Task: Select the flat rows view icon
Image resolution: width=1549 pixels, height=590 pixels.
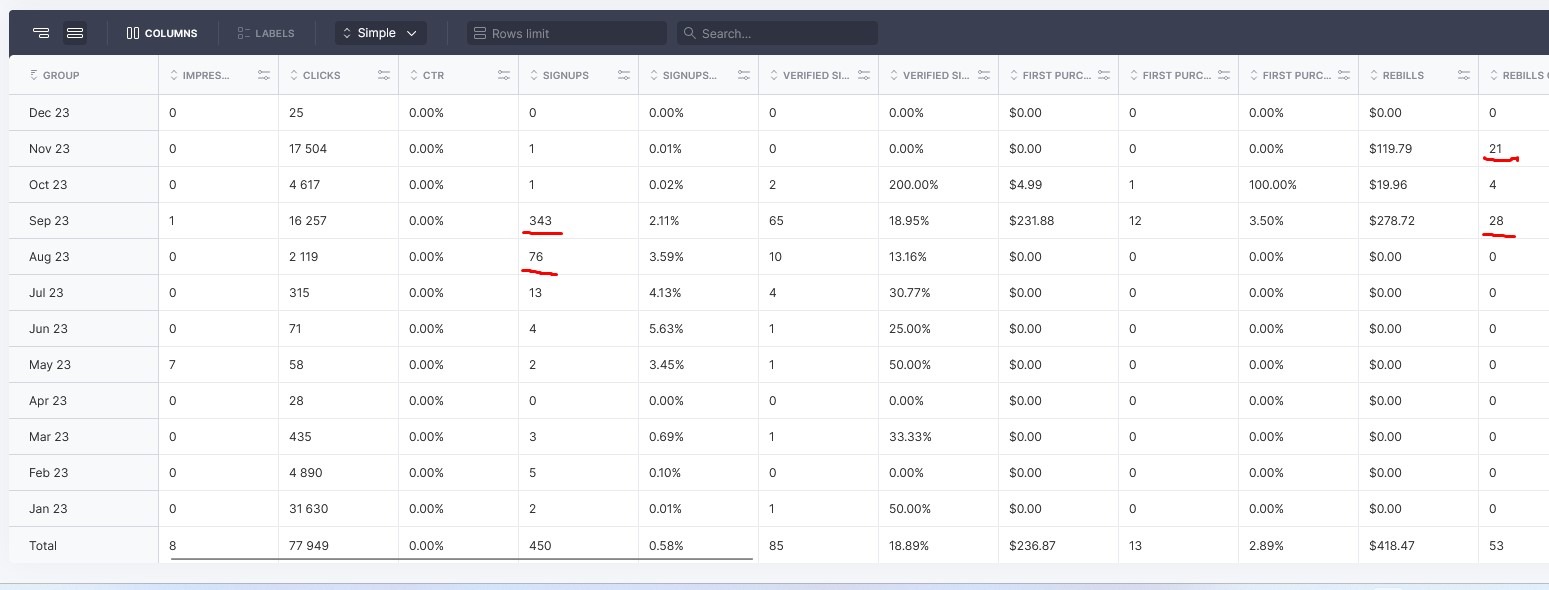Action: tap(74, 33)
